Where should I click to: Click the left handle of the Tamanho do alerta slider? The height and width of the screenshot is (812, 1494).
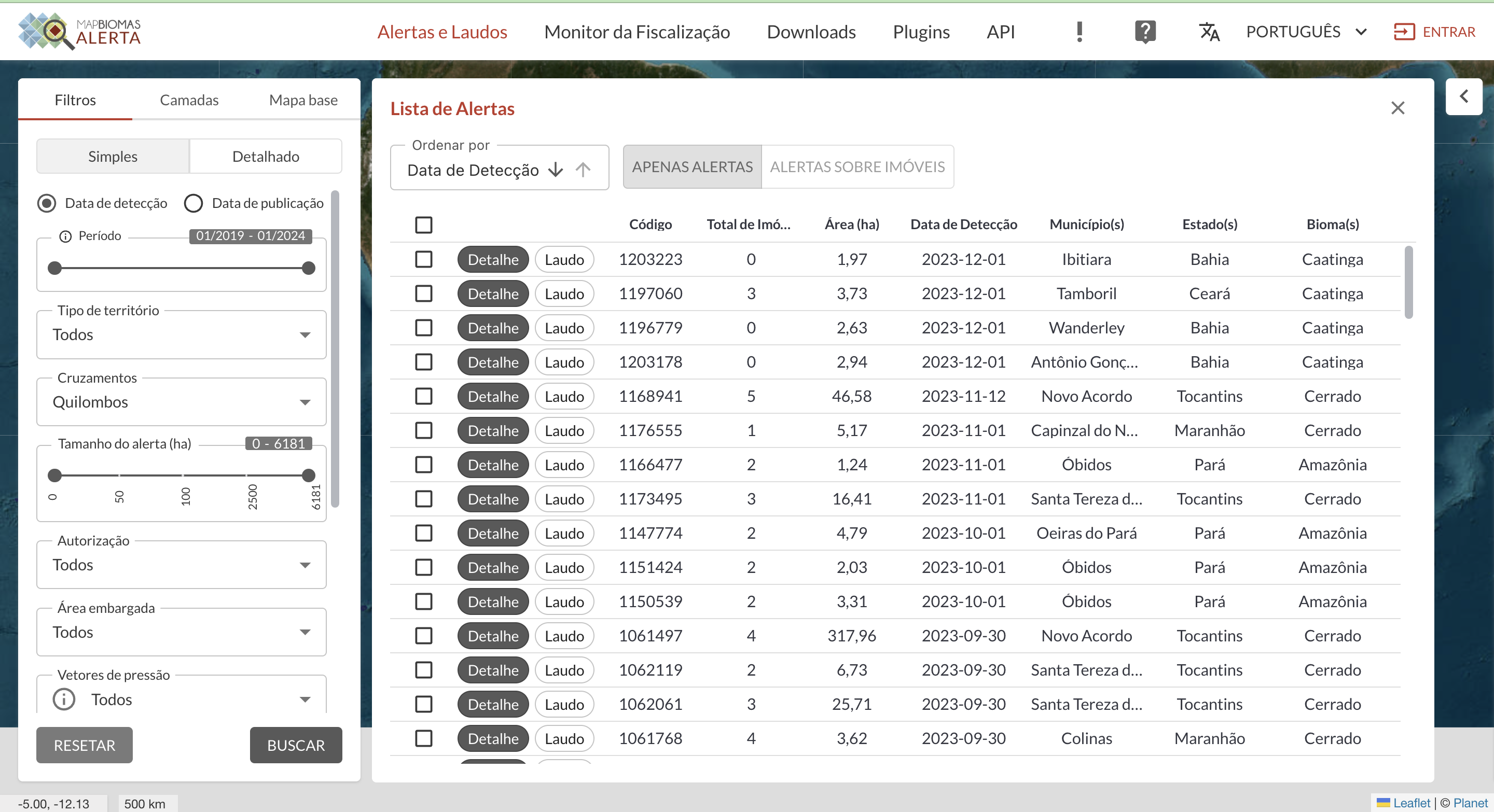[54, 475]
